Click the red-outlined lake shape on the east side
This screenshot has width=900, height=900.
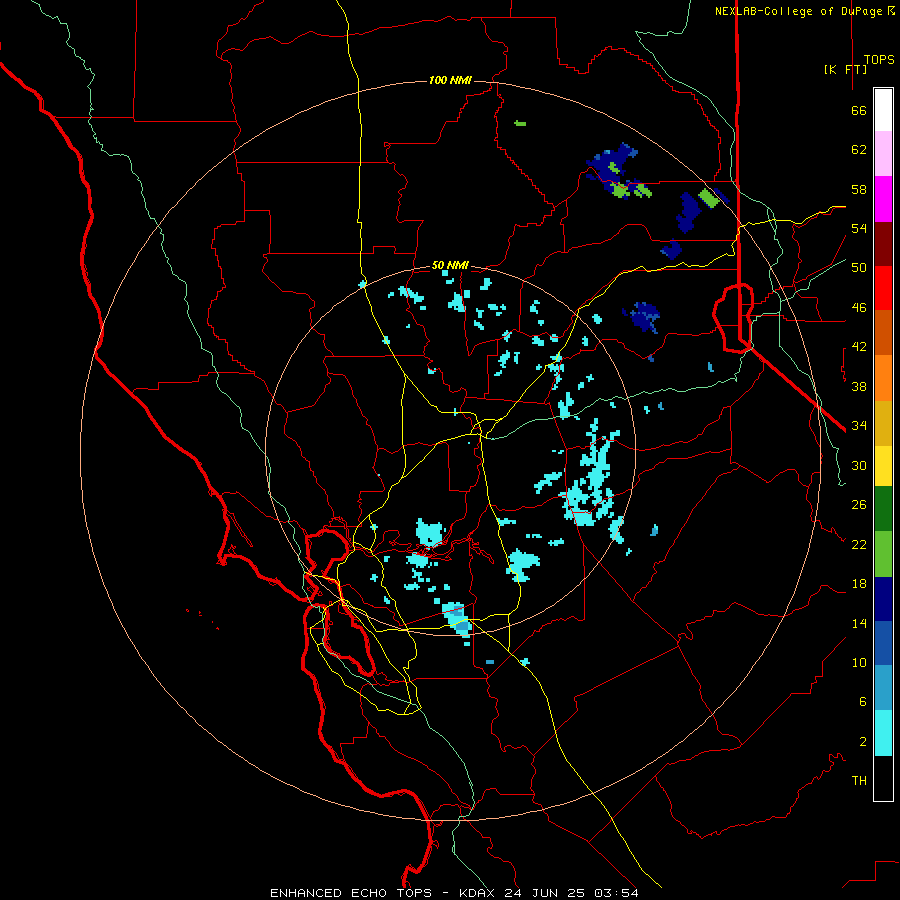click(x=733, y=317)
